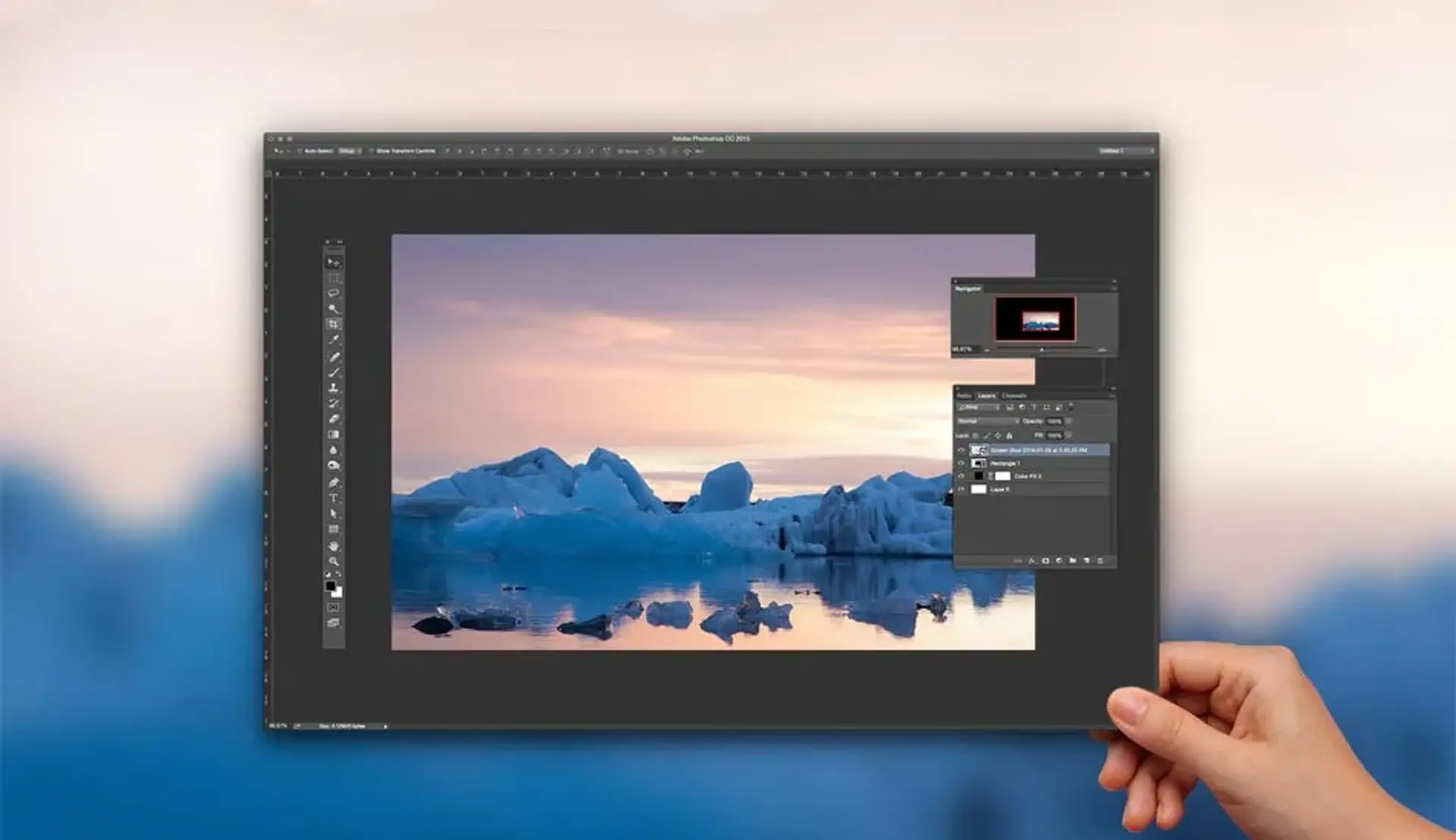Screen dimensions: 1456x840
Task: Open the Fill slider arrow
Action: coord(1069,435)
